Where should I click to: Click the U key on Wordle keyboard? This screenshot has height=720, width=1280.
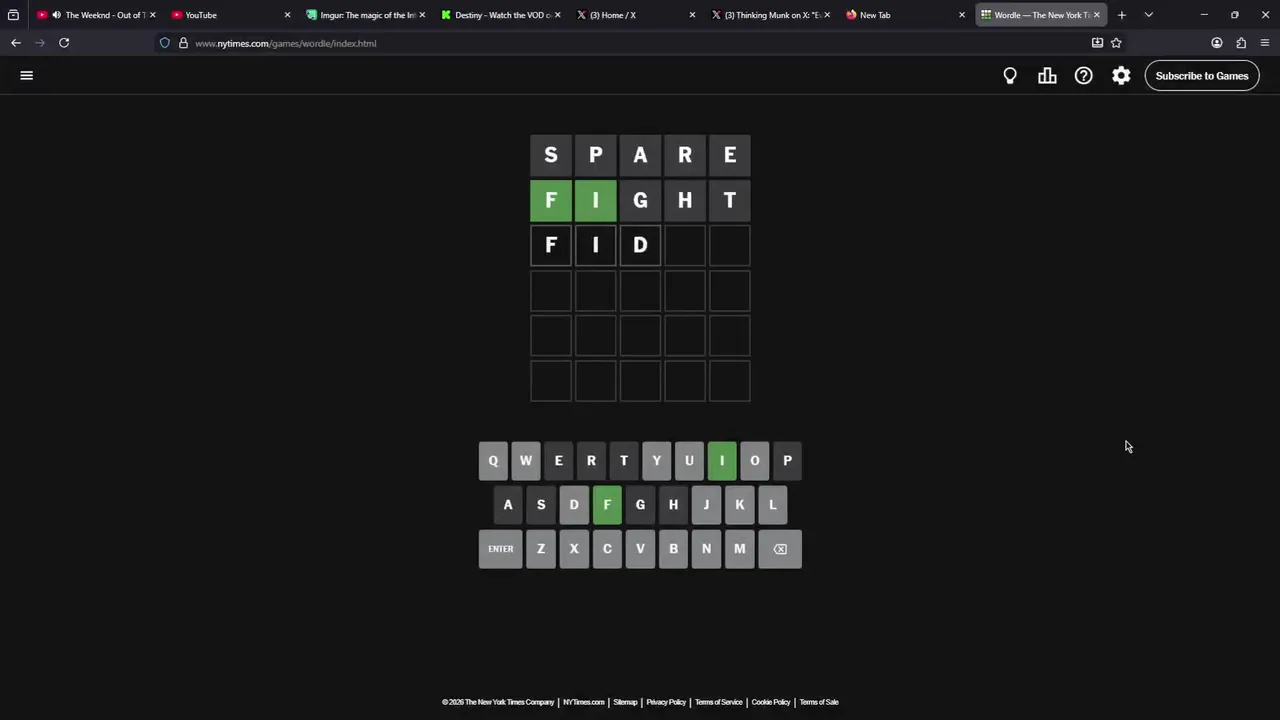(x=689, y=461)
